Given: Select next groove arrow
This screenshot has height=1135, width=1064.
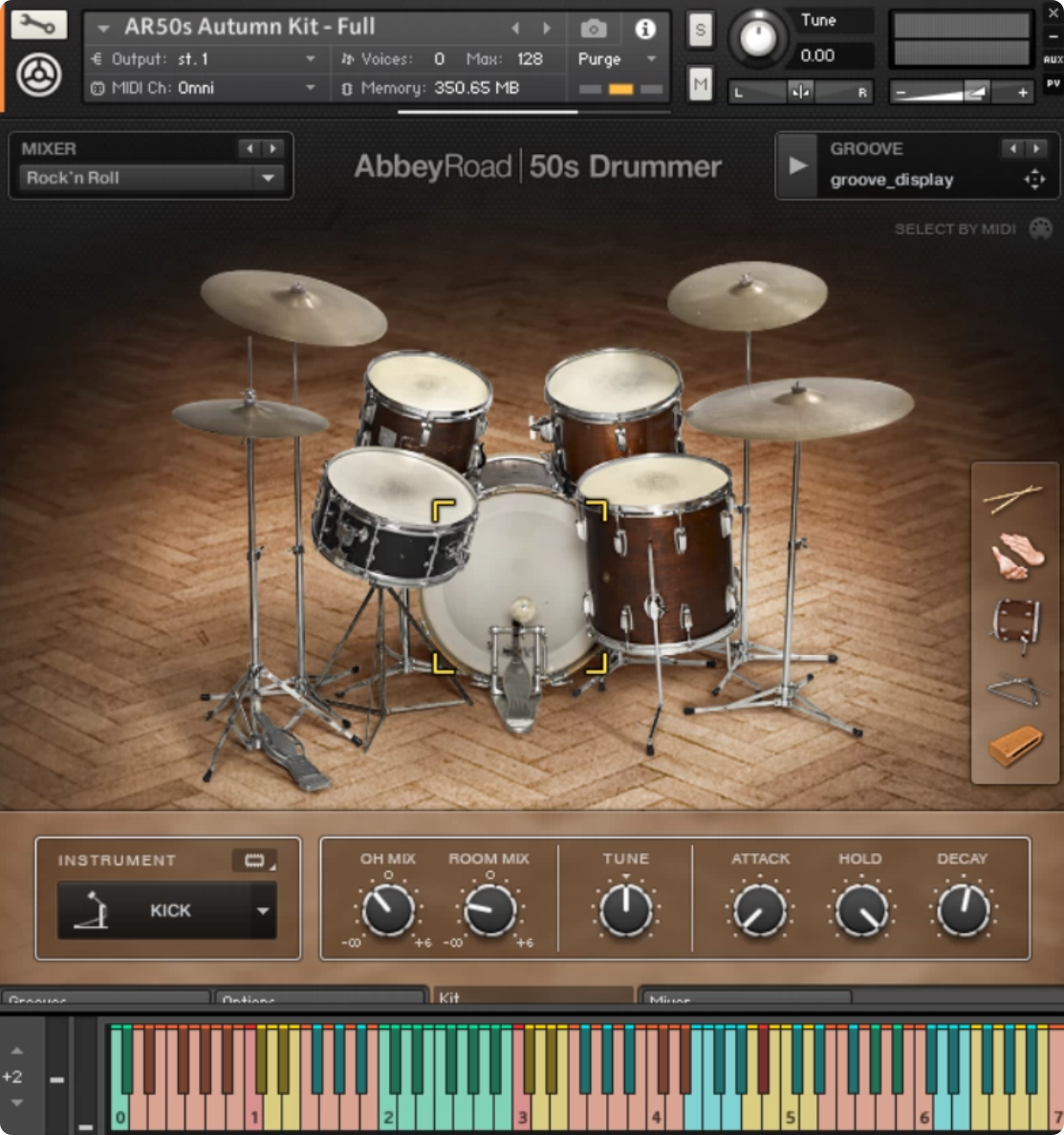Looking at the screenshot, I should (x=1036, y=148).
